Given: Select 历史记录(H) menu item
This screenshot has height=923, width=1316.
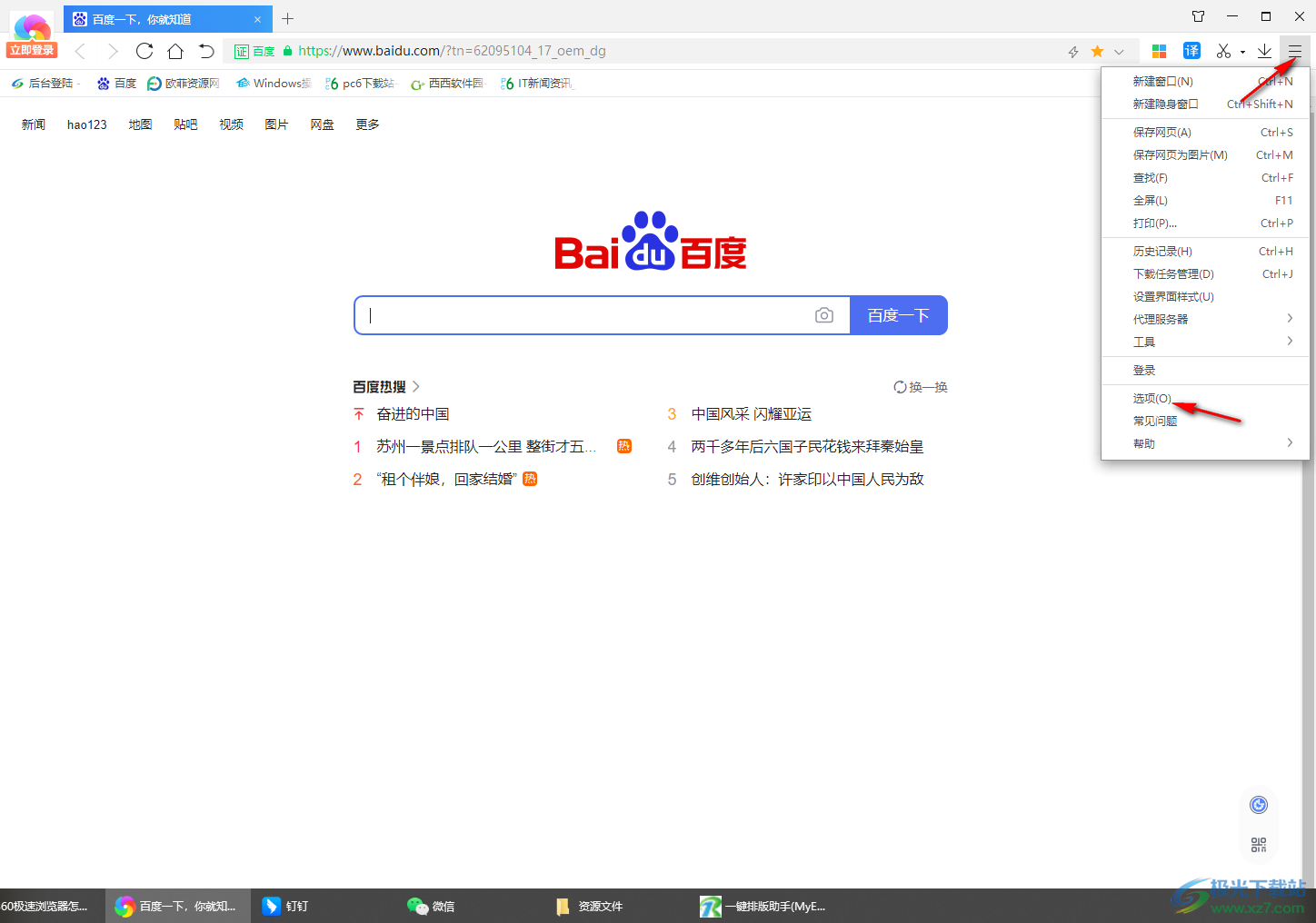Looking at the screenshot, I should [1204, 252].
